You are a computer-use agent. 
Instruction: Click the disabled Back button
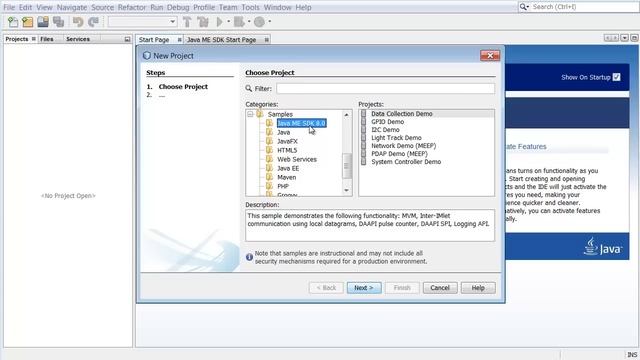click(326, 288)
